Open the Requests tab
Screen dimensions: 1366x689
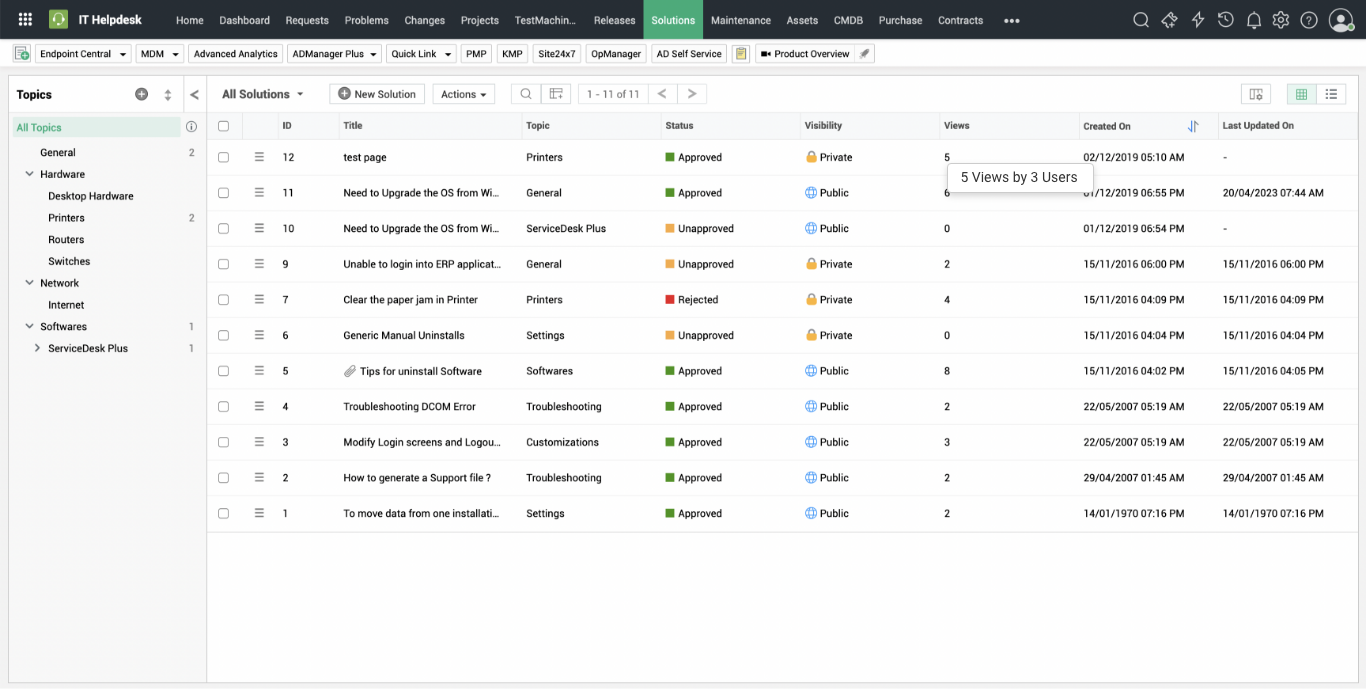307,20
